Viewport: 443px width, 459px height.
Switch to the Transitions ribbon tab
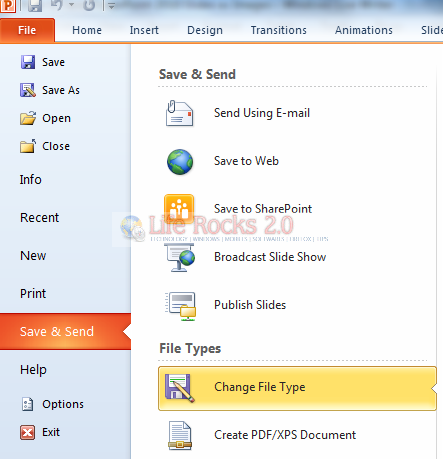coord(279,30)
